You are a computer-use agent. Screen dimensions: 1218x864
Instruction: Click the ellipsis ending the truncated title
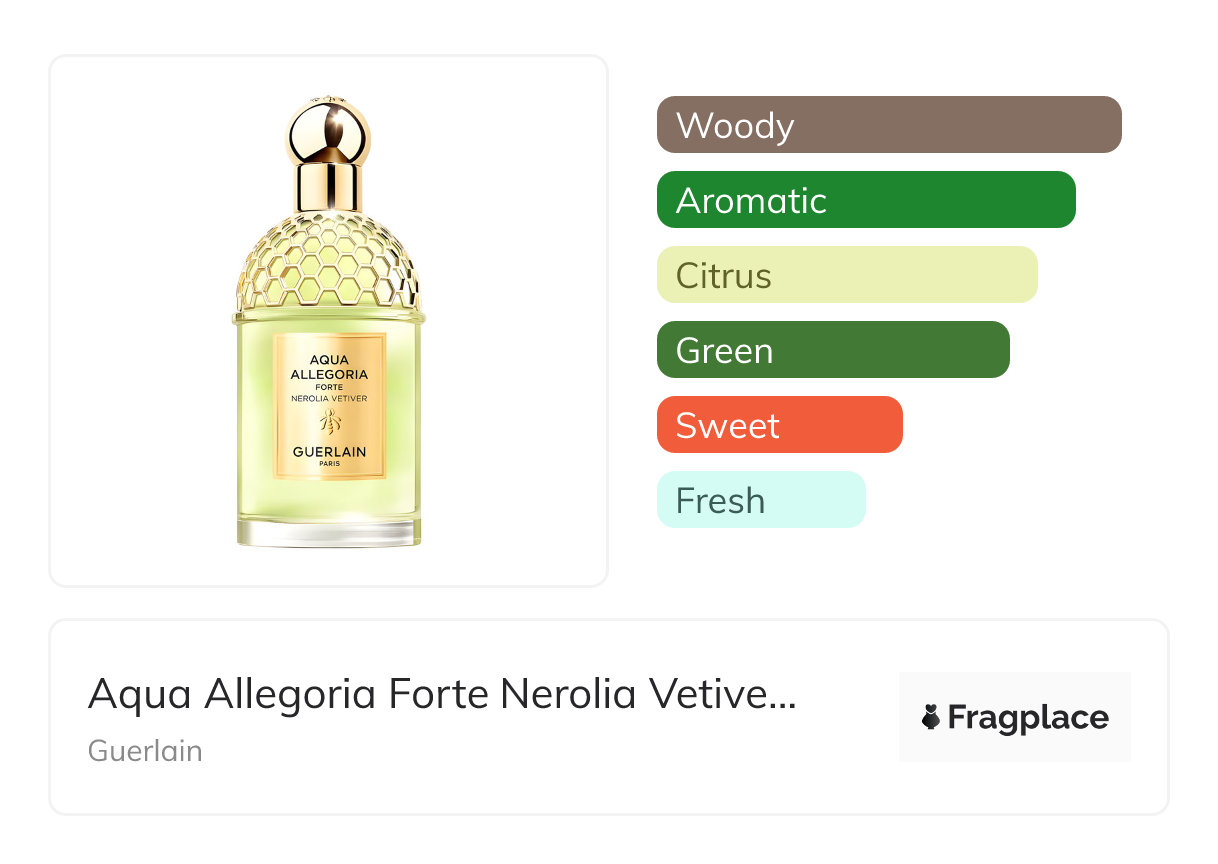coord(785,695)
